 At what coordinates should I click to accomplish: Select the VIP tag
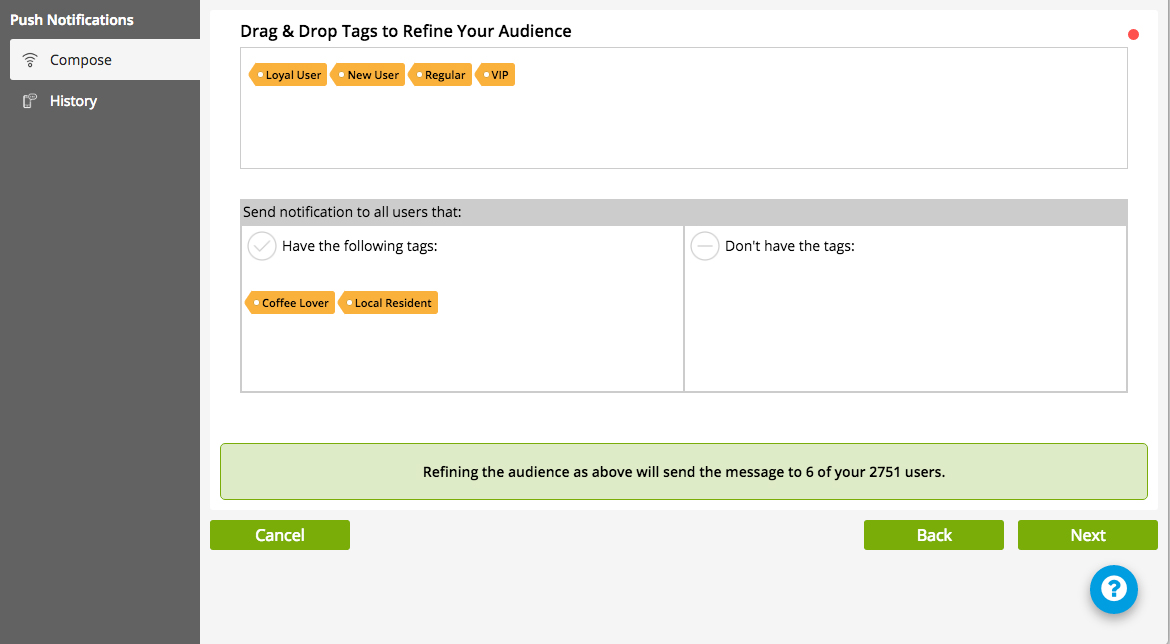tap(496, 75)
